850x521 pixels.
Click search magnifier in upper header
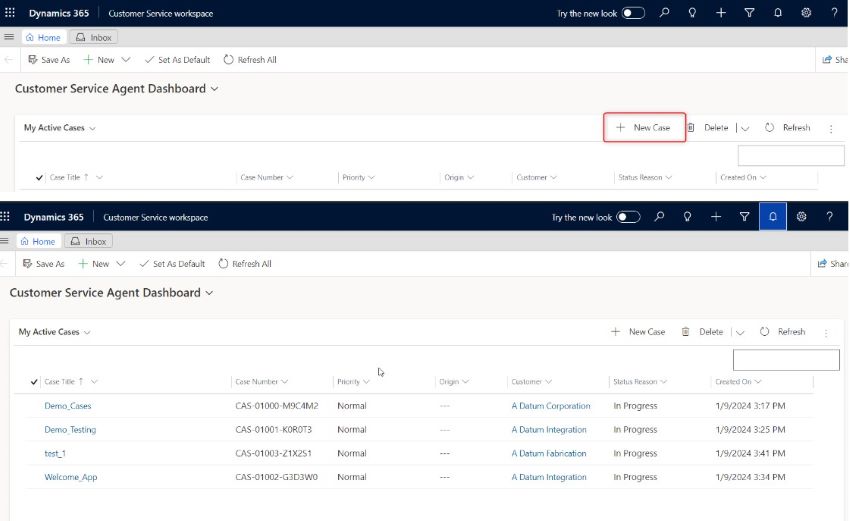664,12
